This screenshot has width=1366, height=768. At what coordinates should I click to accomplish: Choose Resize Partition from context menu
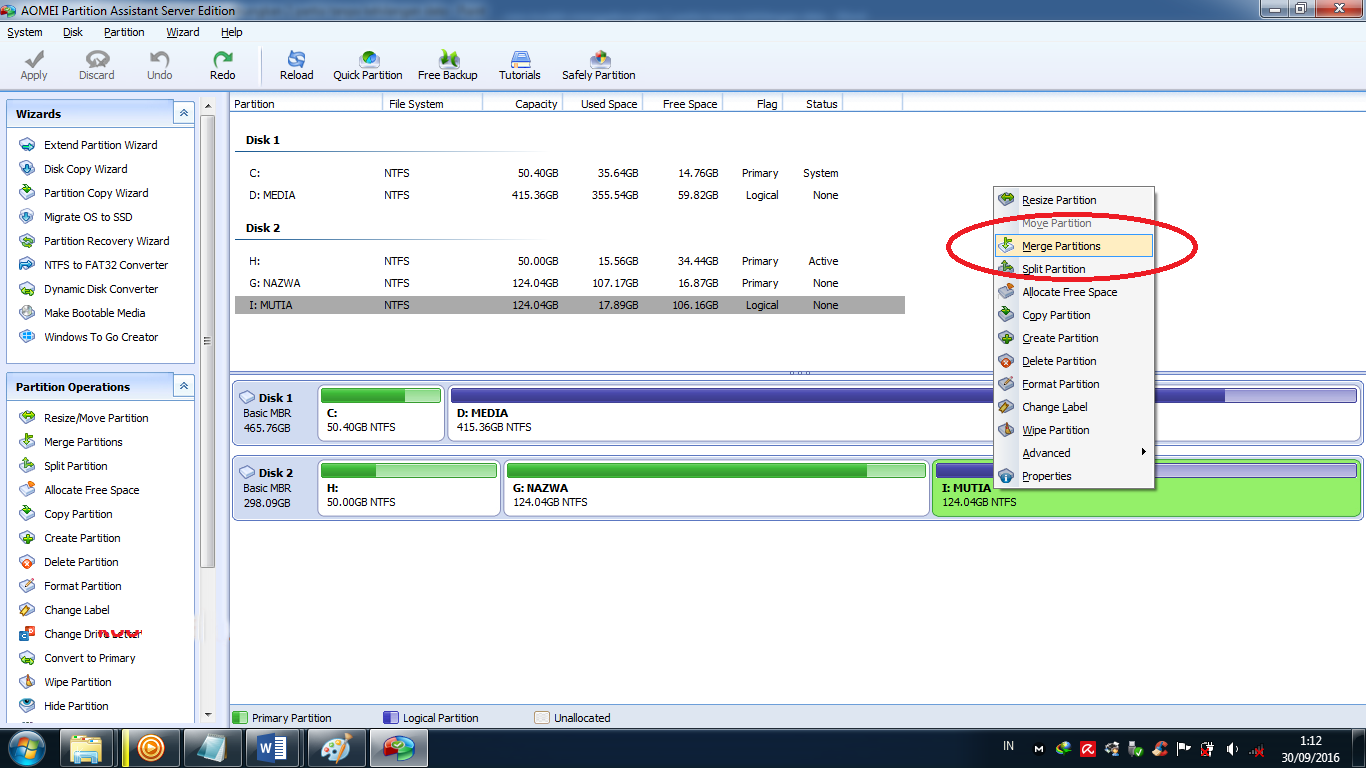(1075, 200)
